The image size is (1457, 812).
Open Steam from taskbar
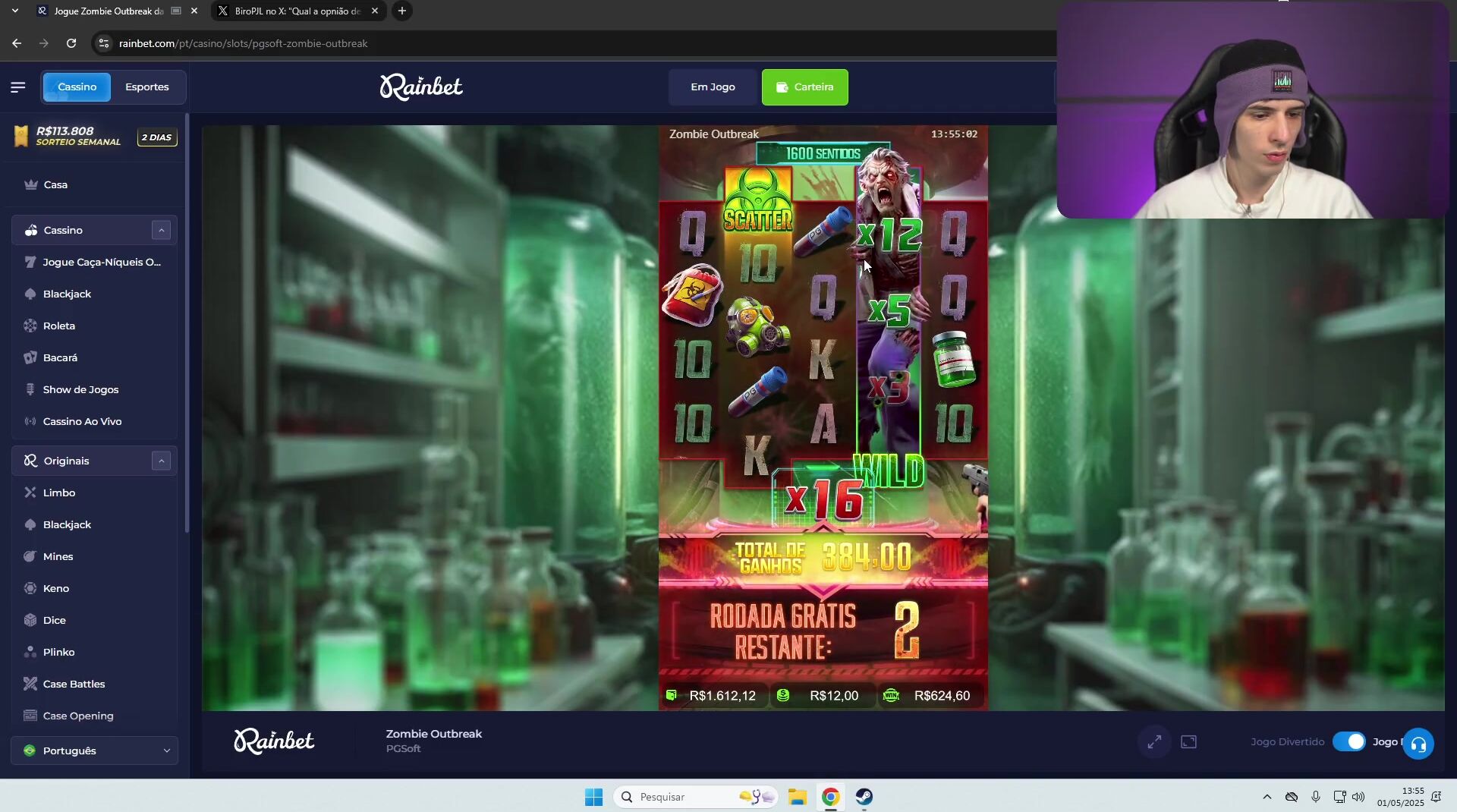864,797
